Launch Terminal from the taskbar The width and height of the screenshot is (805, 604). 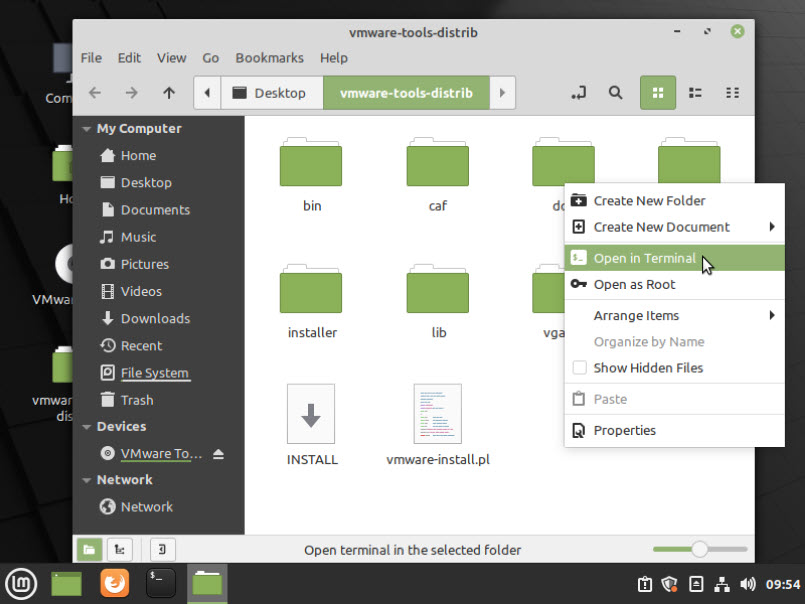pyautogui.click(x=161, y=583)
